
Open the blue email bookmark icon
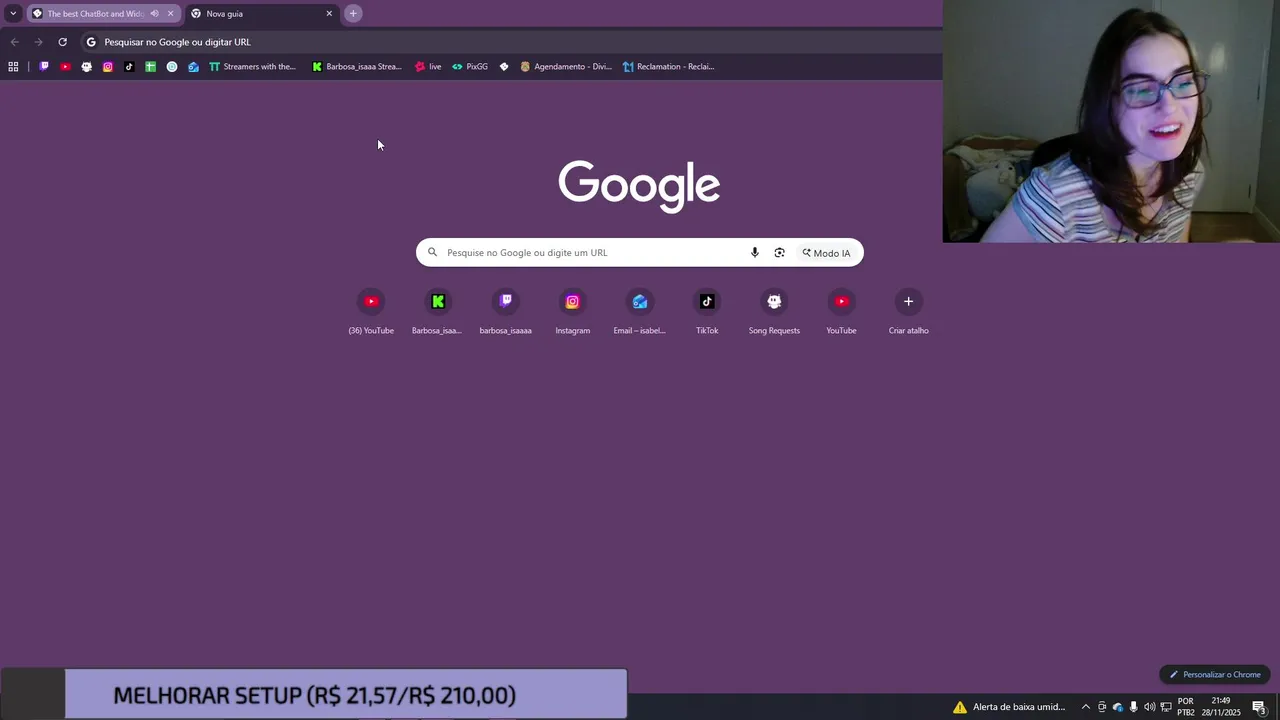point(193,67)
